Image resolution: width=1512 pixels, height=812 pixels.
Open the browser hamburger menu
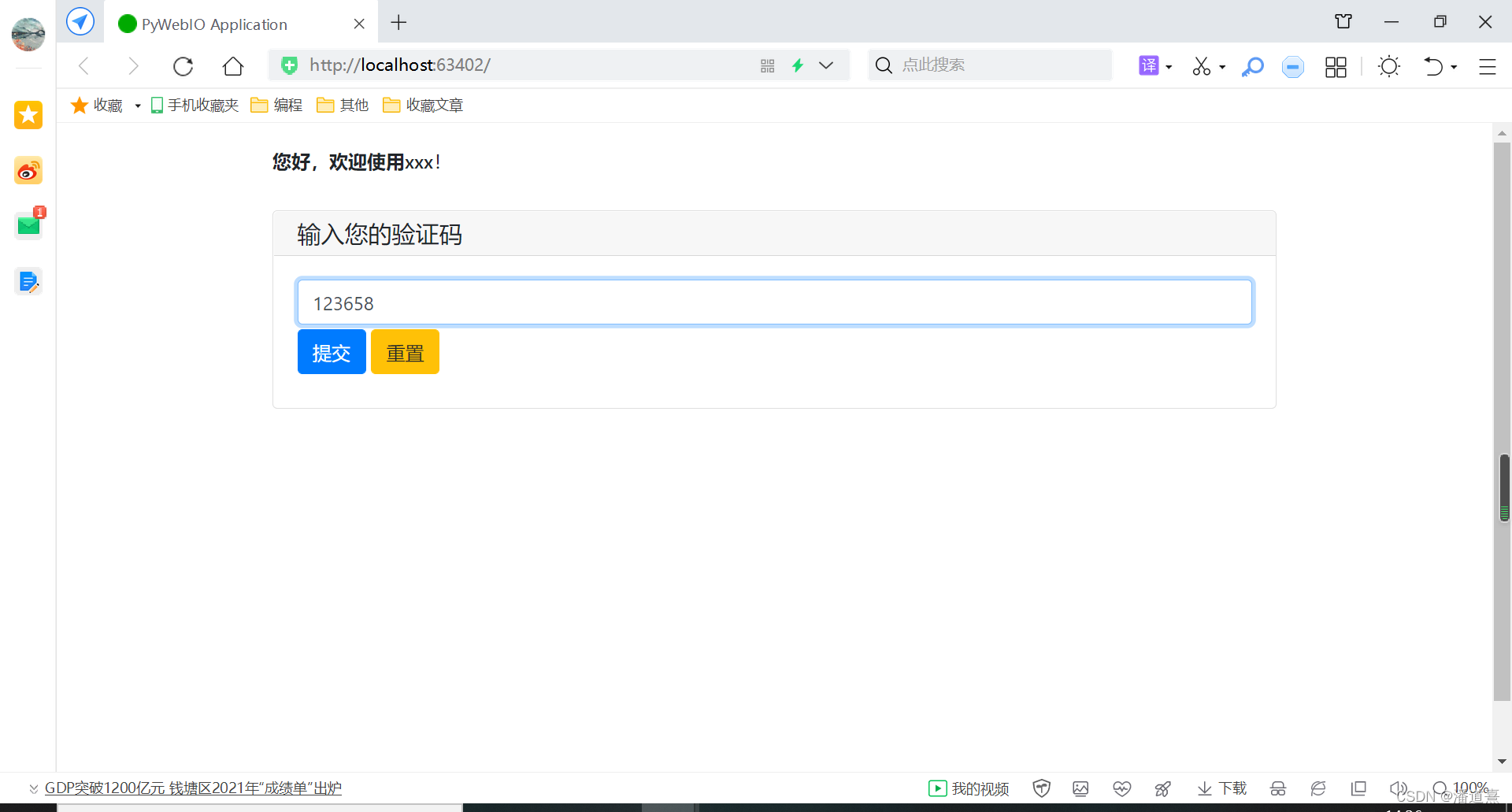(x=1488, y=66)
